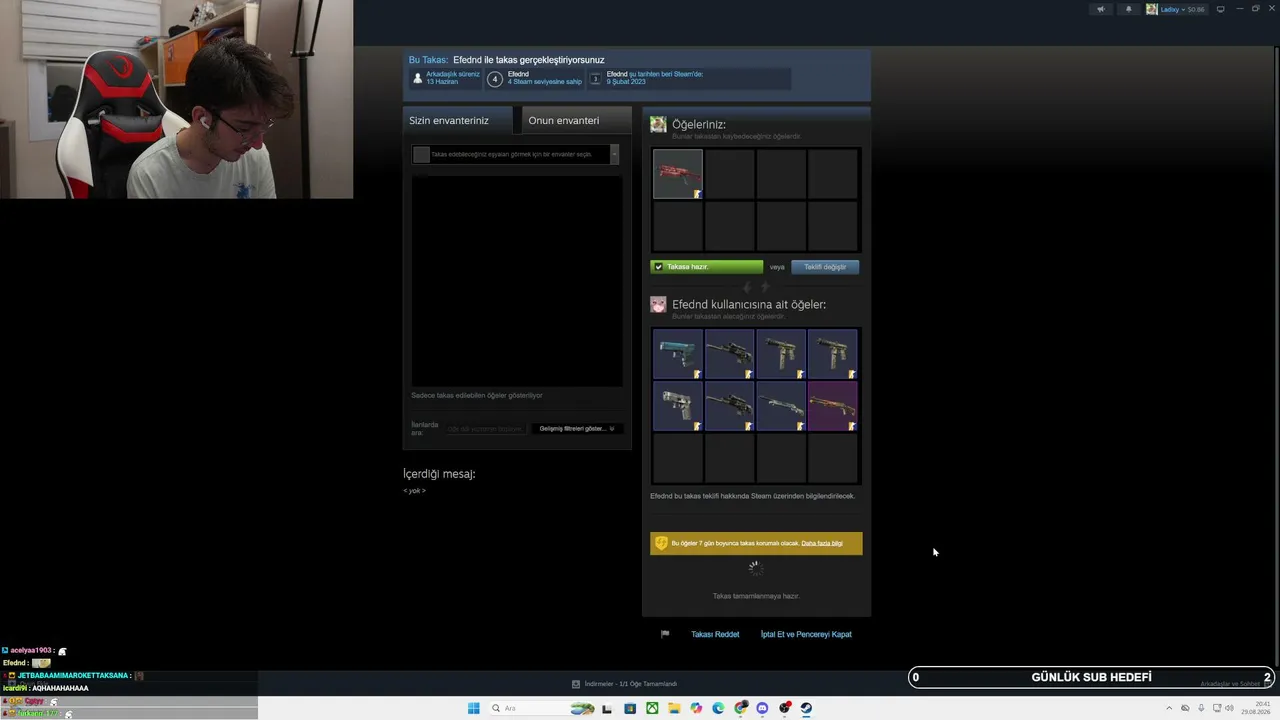Image resolution: width=1280 pixels, height=720 pixels.
Task: Select Efednd's teal pistol skin item
Action: 678,354
